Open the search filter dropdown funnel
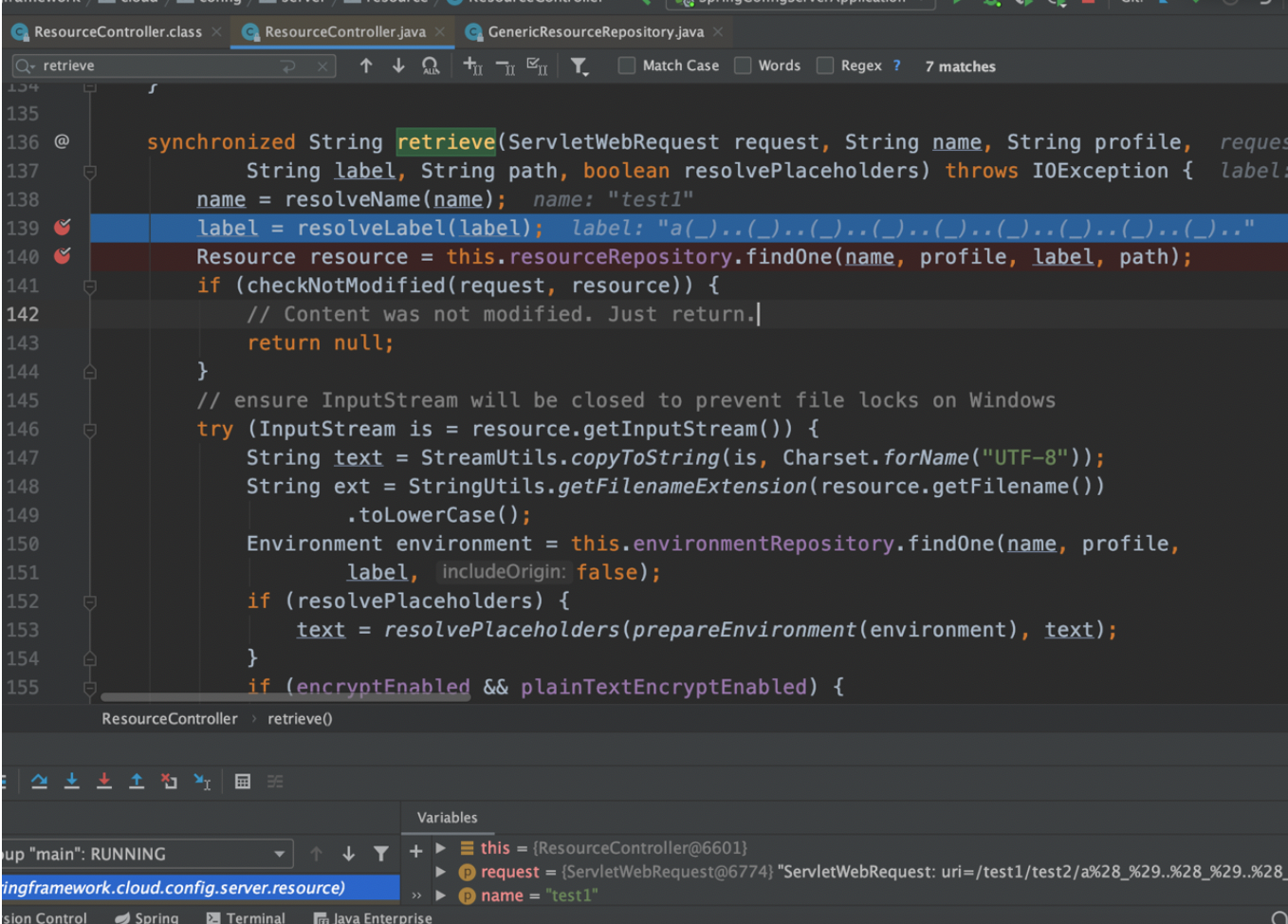 [579, 65]
